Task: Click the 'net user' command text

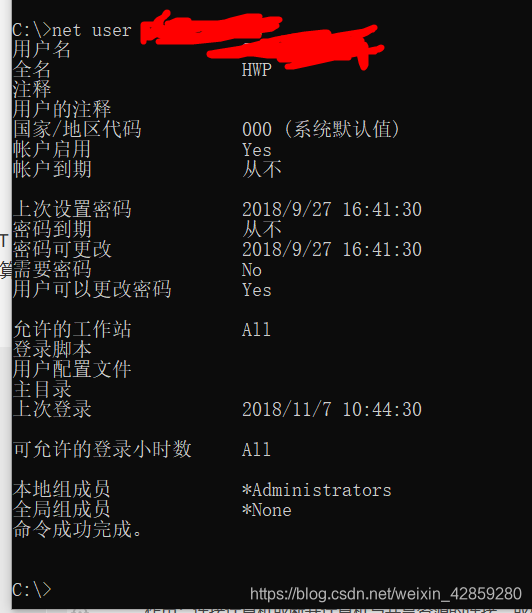Action: click(92, 30)
